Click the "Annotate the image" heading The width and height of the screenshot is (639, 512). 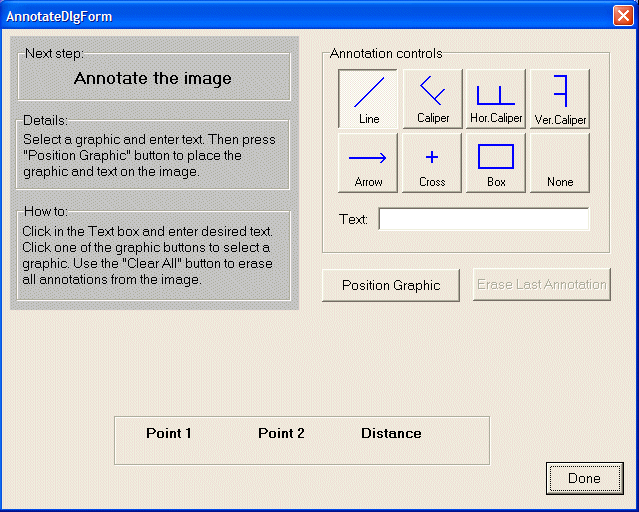(x=153, y=78)
